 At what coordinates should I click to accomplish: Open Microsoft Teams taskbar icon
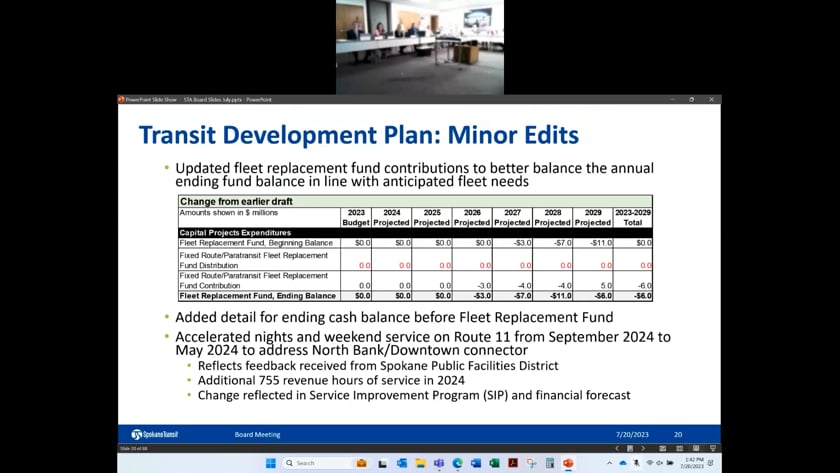439,463
